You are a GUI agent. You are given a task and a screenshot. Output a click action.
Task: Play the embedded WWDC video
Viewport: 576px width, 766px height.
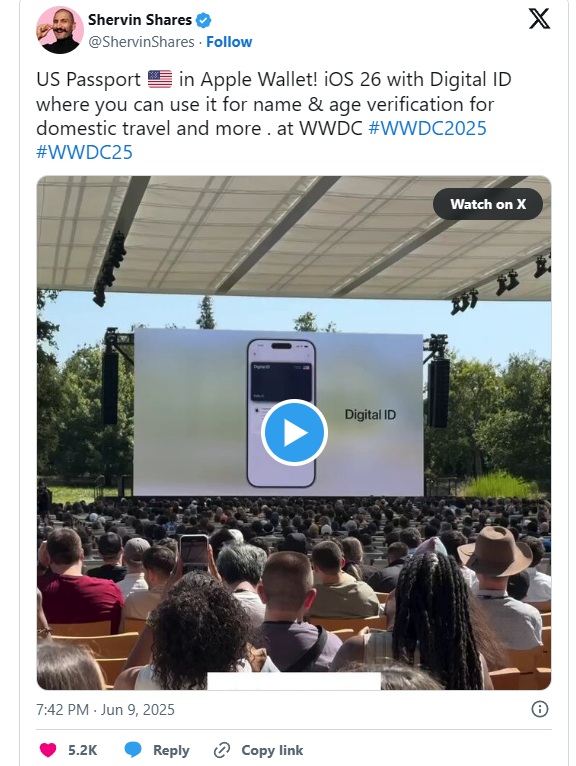(294, 432)
